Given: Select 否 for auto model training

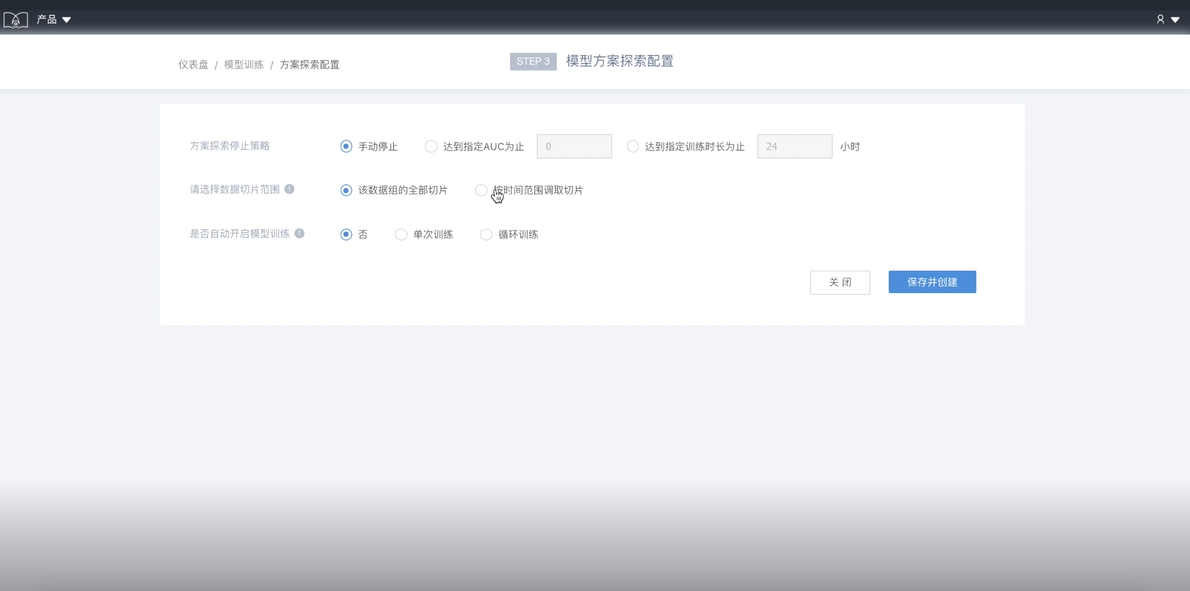Looking at the screenshot, I should tap(346, 235).
